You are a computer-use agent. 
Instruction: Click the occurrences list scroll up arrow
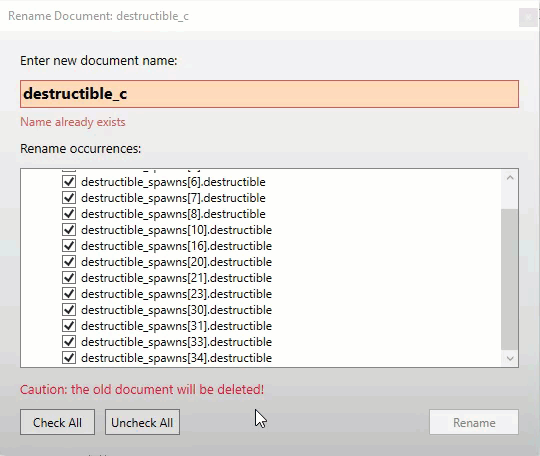click(x=510, y=178)
